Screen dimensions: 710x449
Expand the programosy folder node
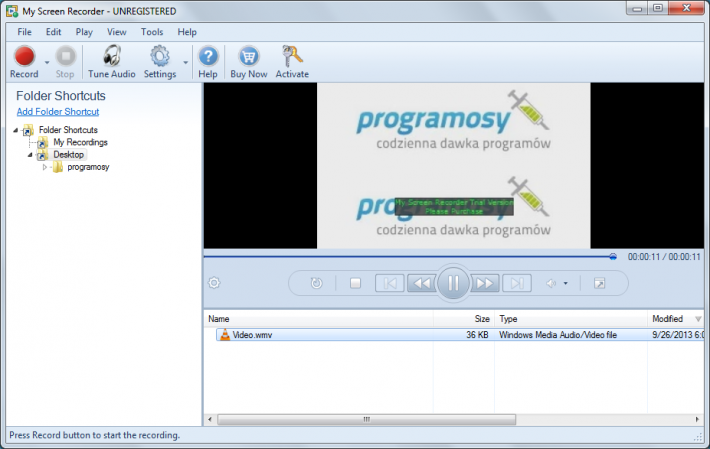[x=44, y=167]
